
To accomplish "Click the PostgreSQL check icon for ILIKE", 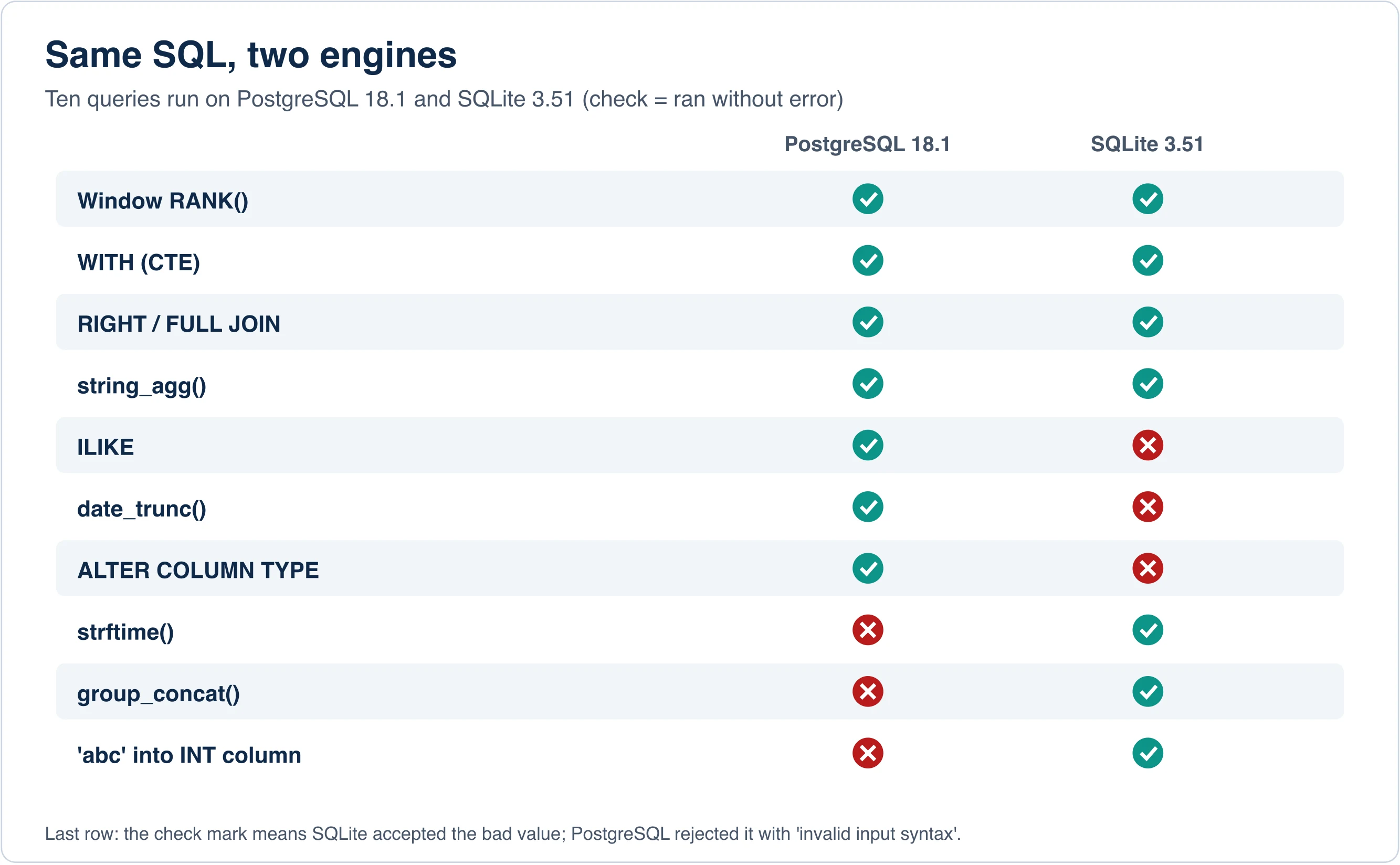I will 867,445.
